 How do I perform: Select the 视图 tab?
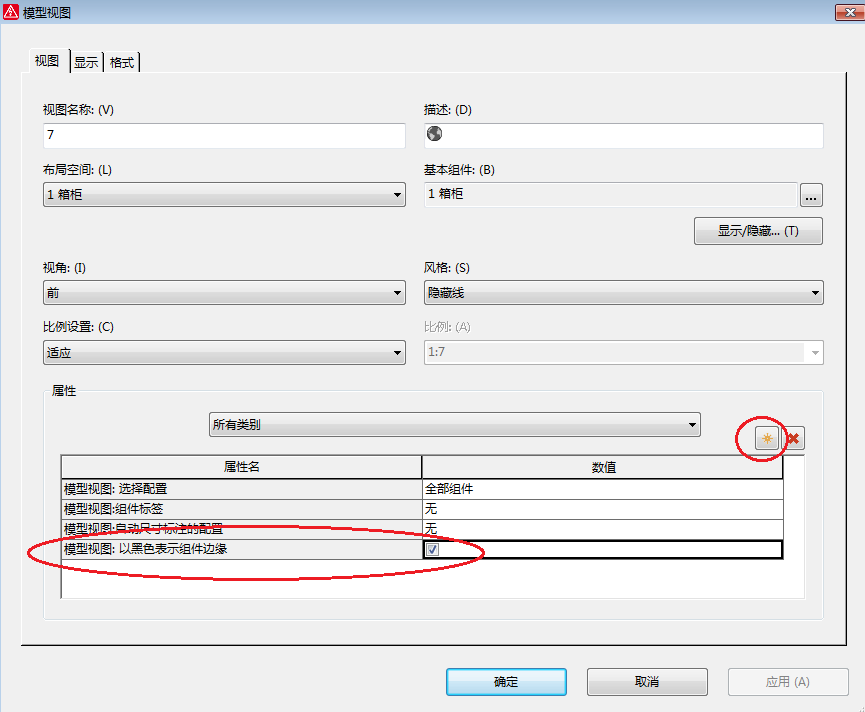(x=47, y=61)
